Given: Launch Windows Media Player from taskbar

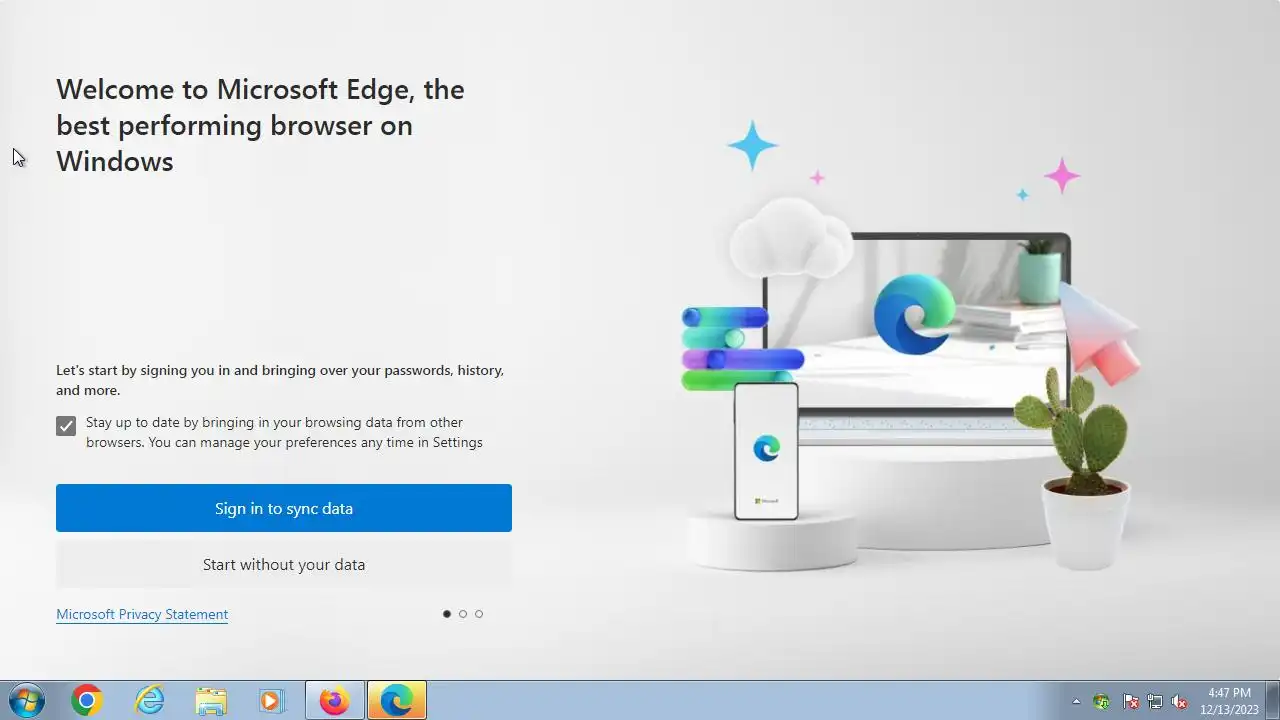Looking at the screenshot, I should [272, 700].
